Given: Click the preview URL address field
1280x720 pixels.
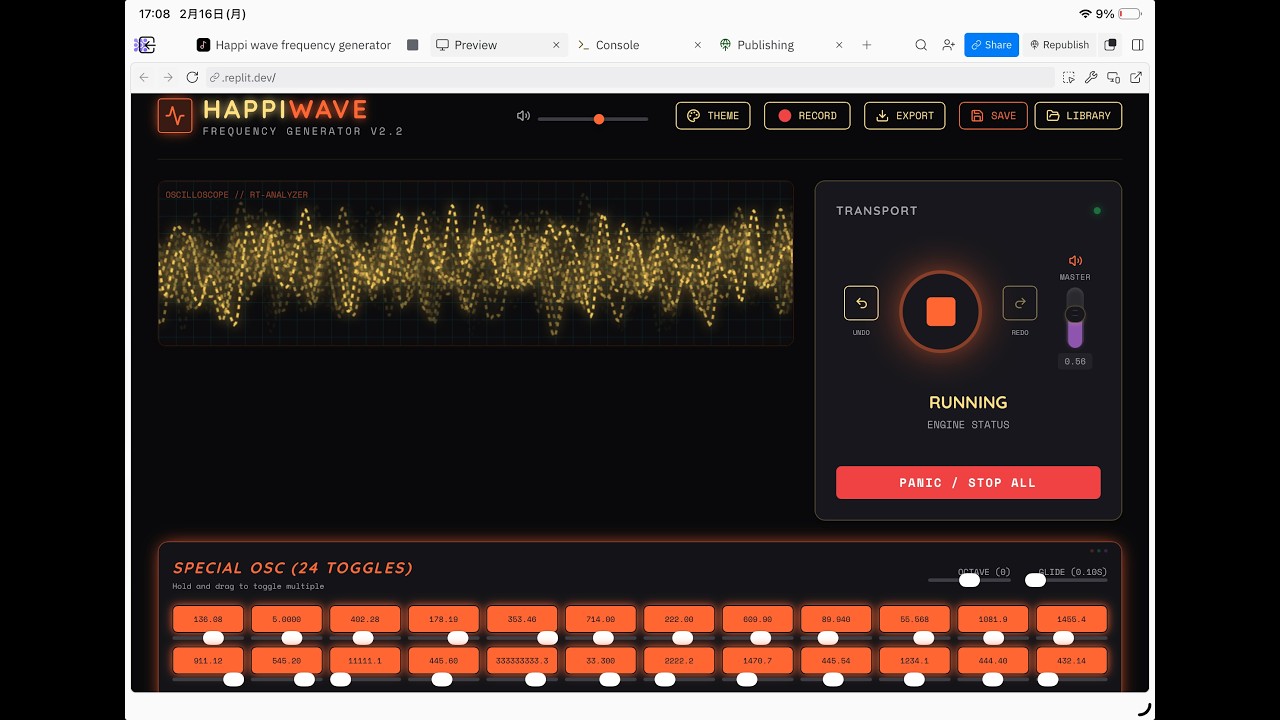Looking at the screenshot, I should click(x=630, y=77).
